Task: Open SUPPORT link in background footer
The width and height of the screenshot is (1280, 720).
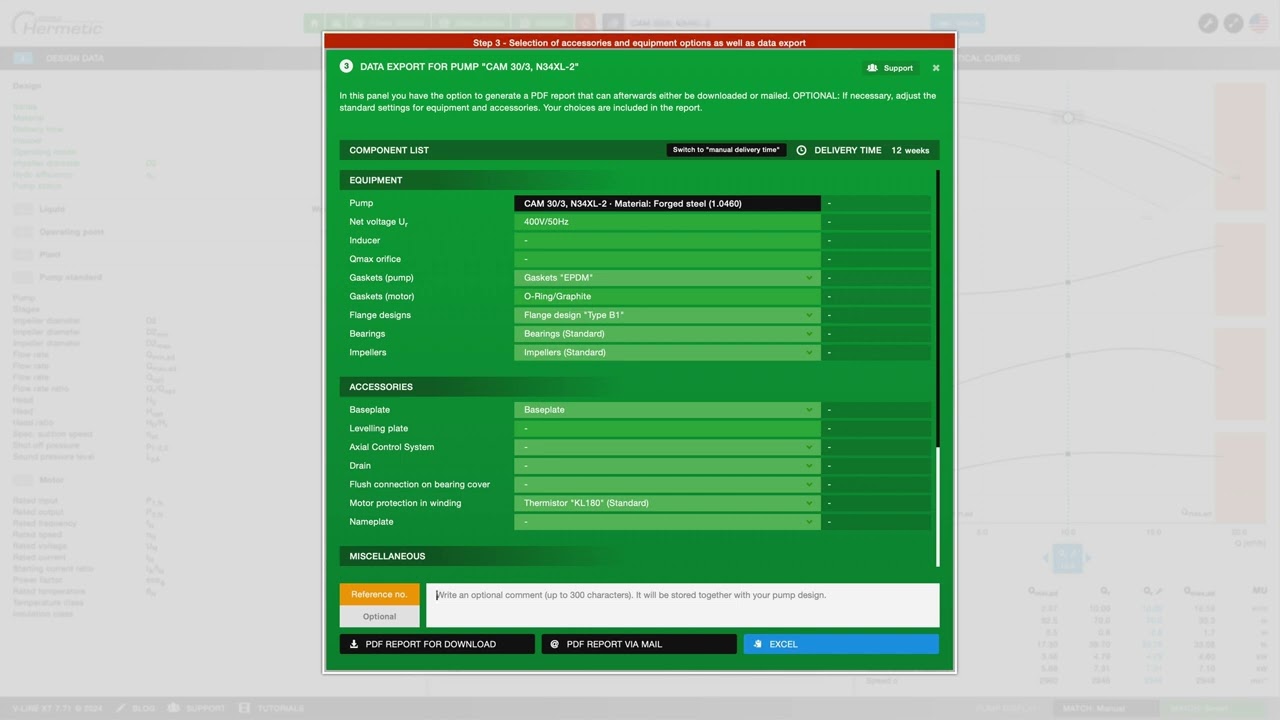Action: click(x=197, y=708)
